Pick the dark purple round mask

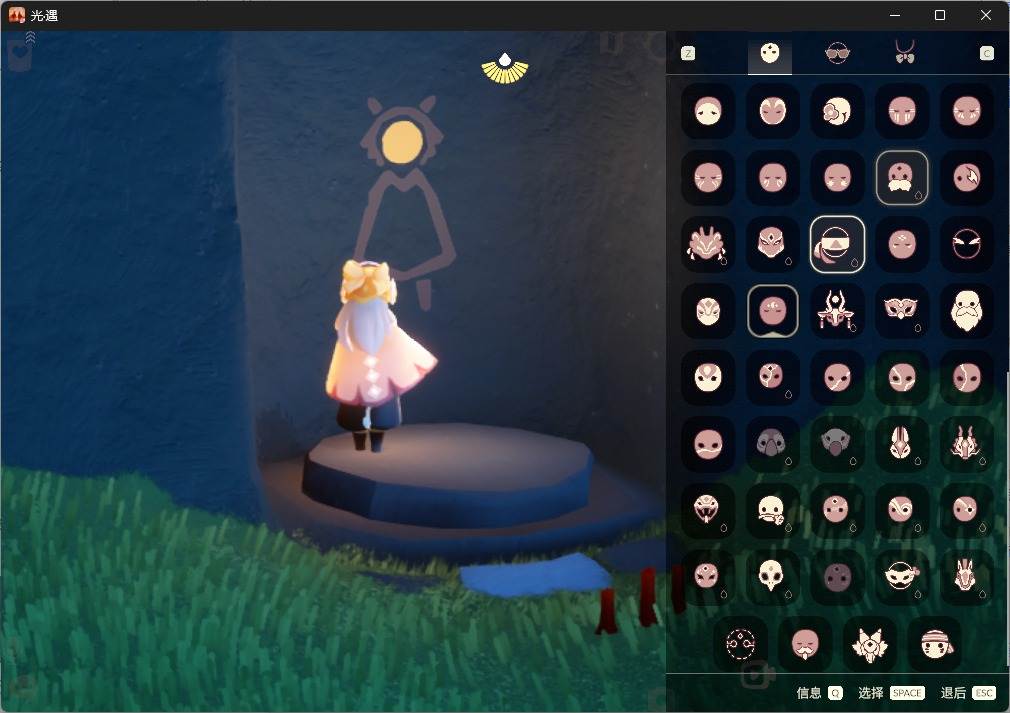coord(837,576)
